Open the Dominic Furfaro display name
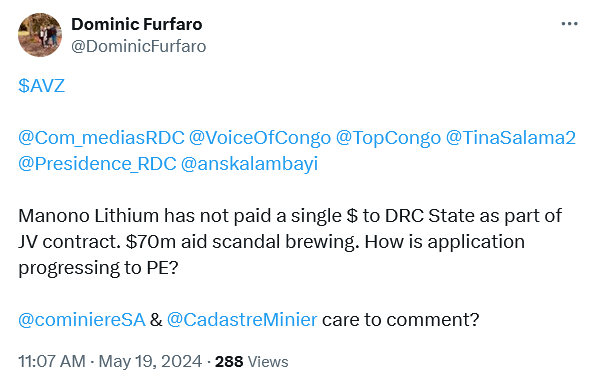Viewport: 598px width, 389px height. pyautogui.click(x=137, y=24)
